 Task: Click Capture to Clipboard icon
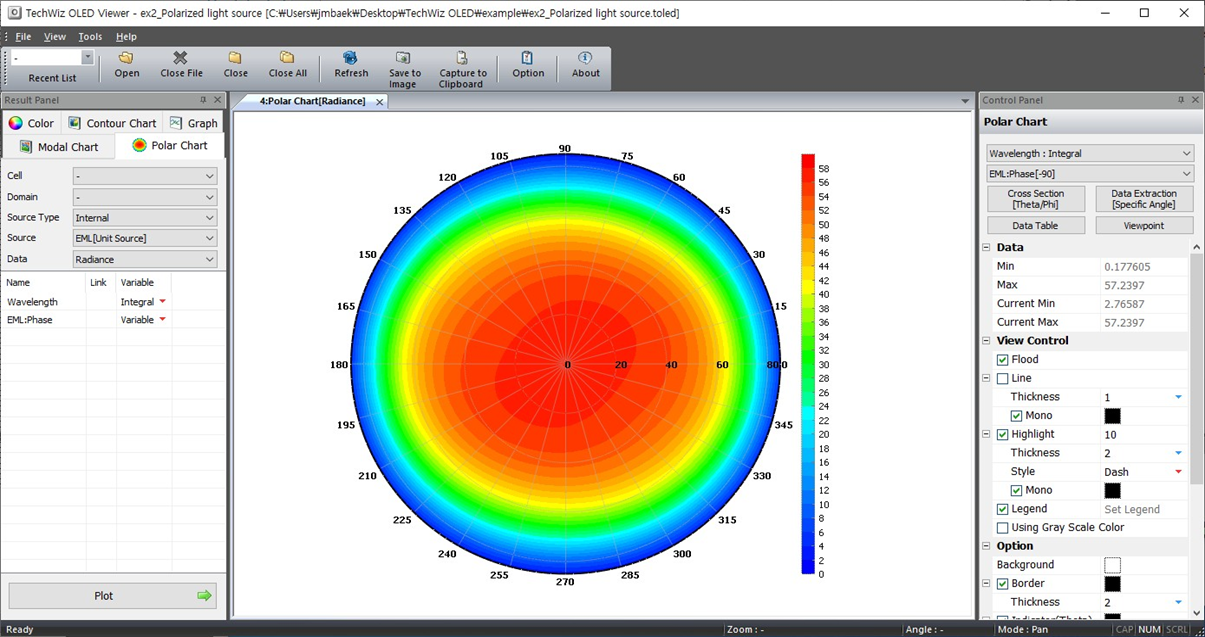[x=462, y=58]
